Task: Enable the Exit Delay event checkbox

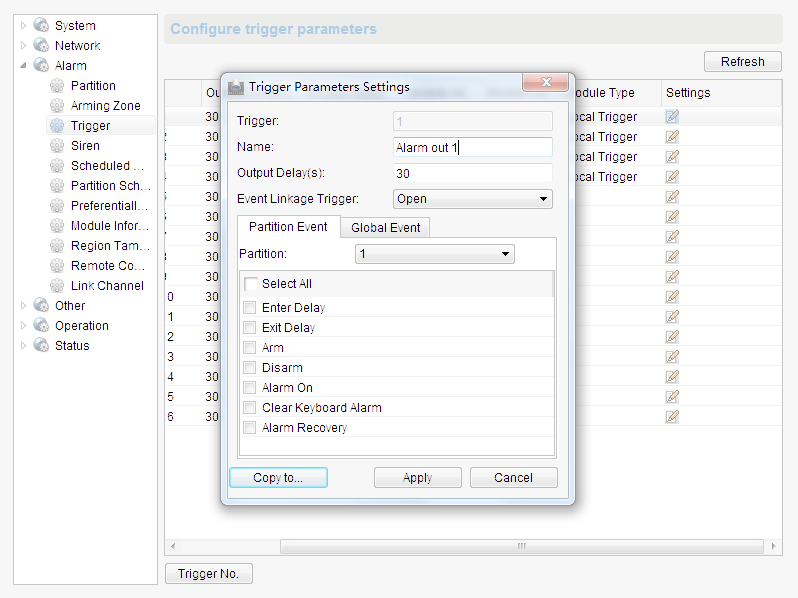Action: click(x=249, y=327)
